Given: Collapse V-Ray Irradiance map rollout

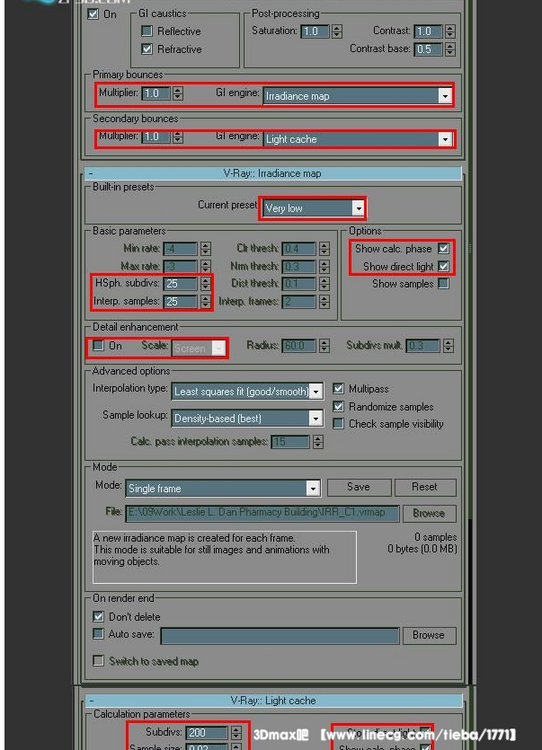Looking at the screenshot, I should click(273, 173).
